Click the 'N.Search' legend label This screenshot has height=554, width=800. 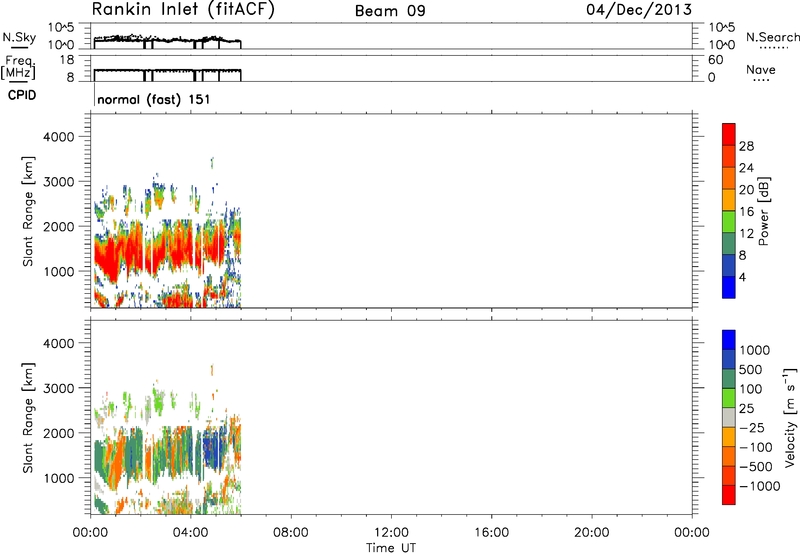(772, 37)
